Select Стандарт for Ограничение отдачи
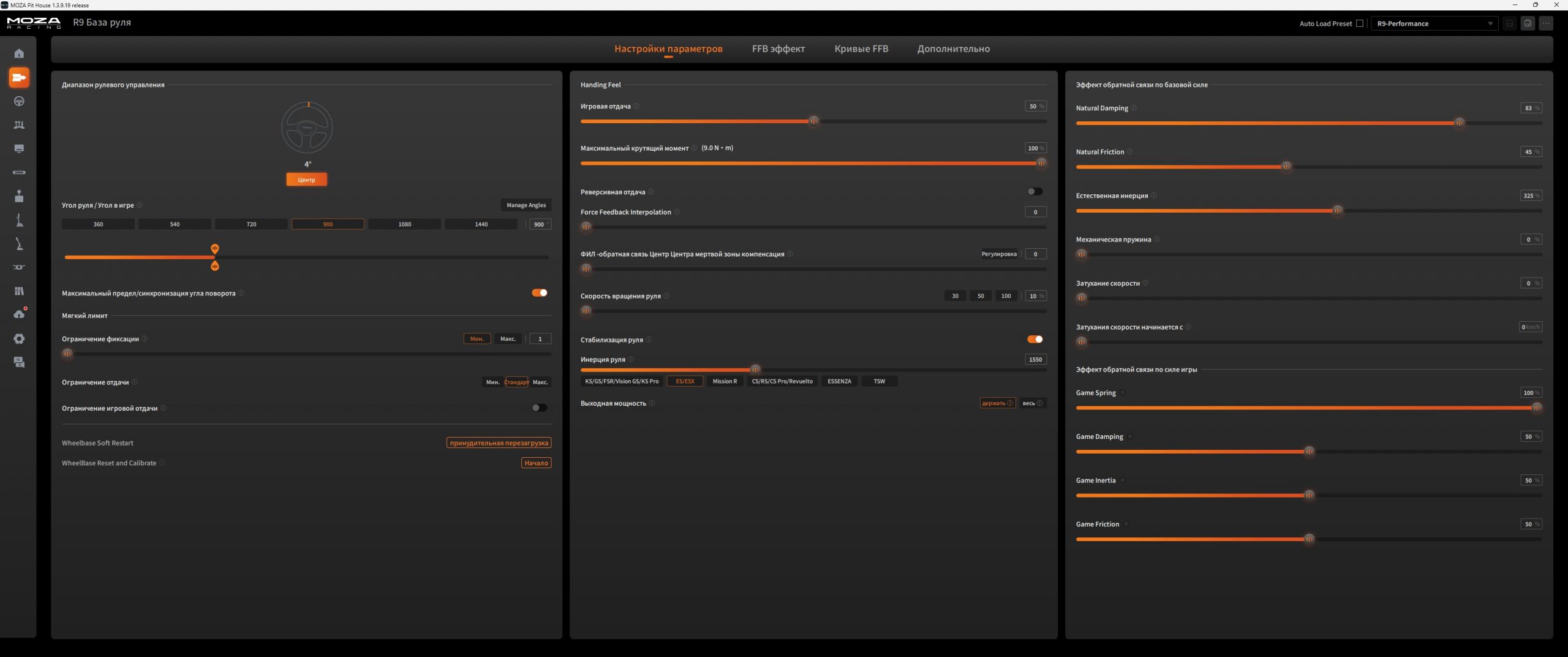This screenshot has height=657, width=1568. [516, 382]
